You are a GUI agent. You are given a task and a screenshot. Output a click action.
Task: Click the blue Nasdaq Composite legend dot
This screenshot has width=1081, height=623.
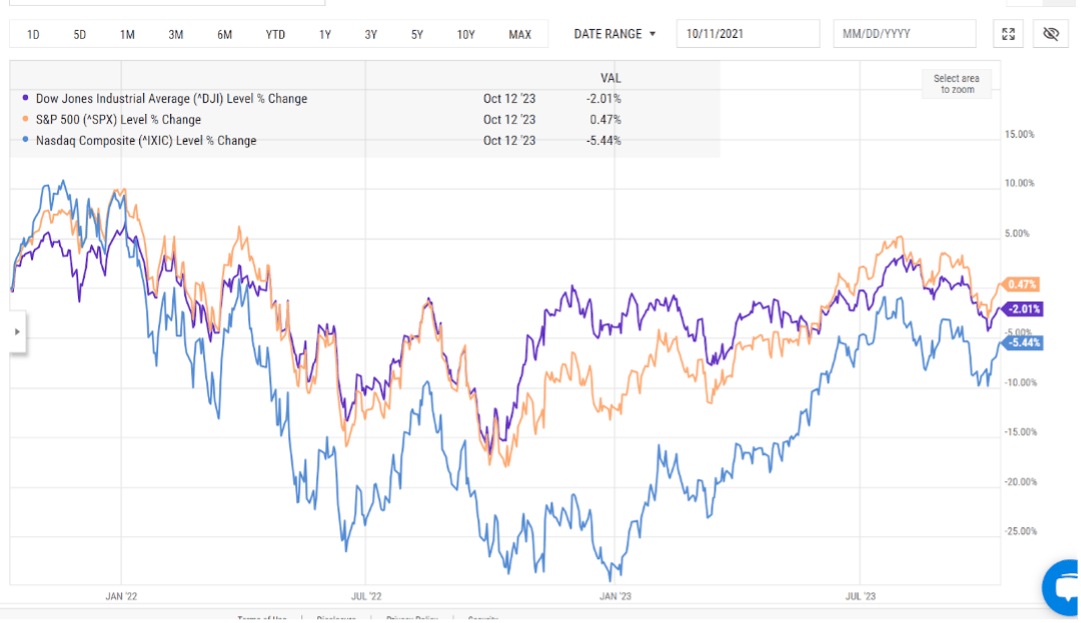click(25, 141)
